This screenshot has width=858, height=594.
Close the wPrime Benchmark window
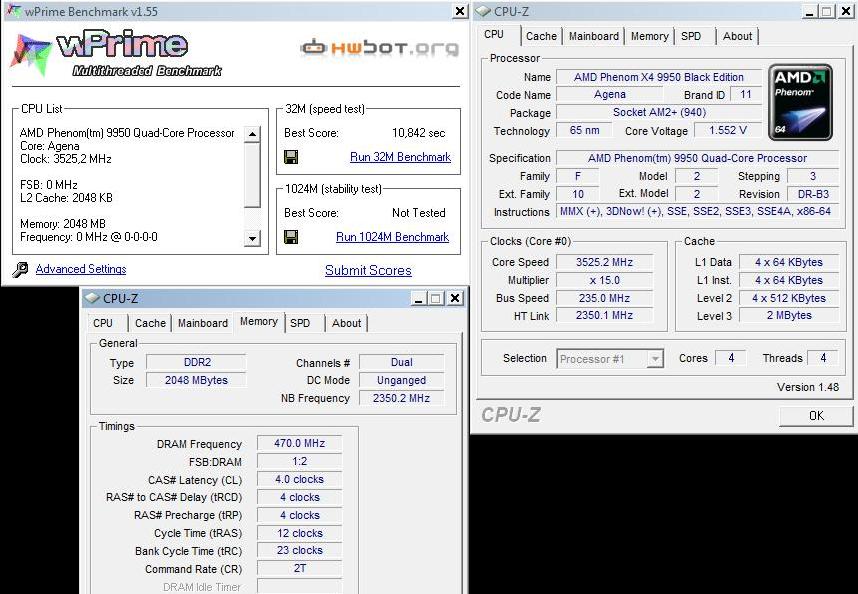(x=461, y=11)
